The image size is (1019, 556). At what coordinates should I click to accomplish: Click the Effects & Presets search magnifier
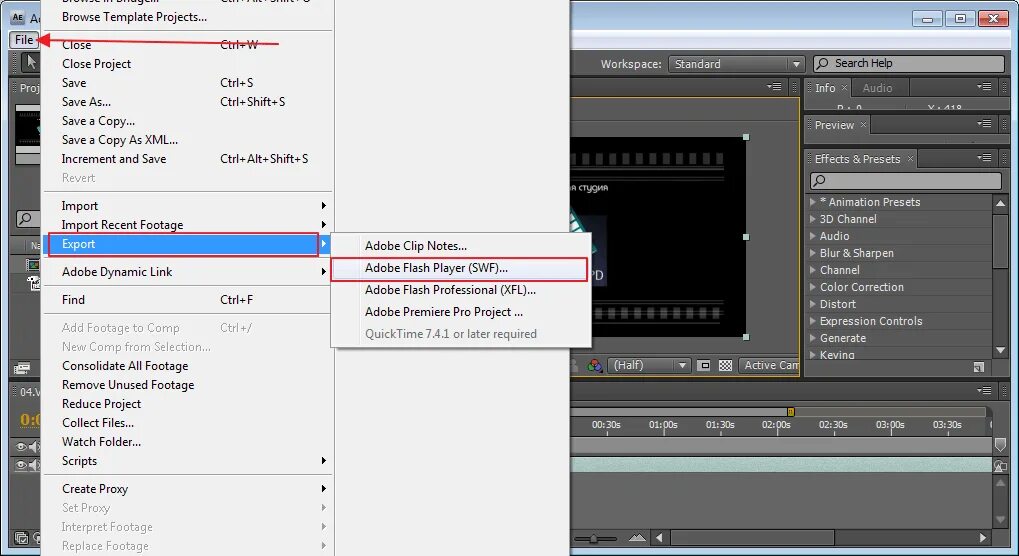click(x=819, y=181)
